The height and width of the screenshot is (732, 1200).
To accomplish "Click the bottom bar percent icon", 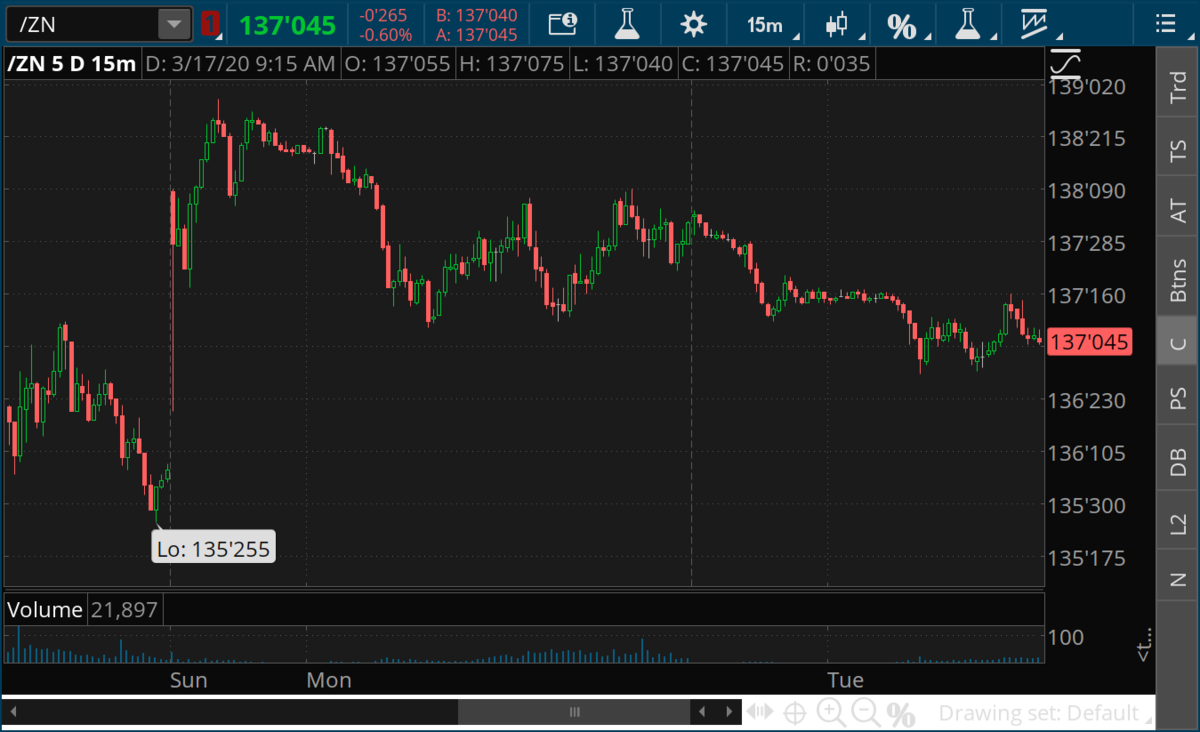I will point(901,714).
